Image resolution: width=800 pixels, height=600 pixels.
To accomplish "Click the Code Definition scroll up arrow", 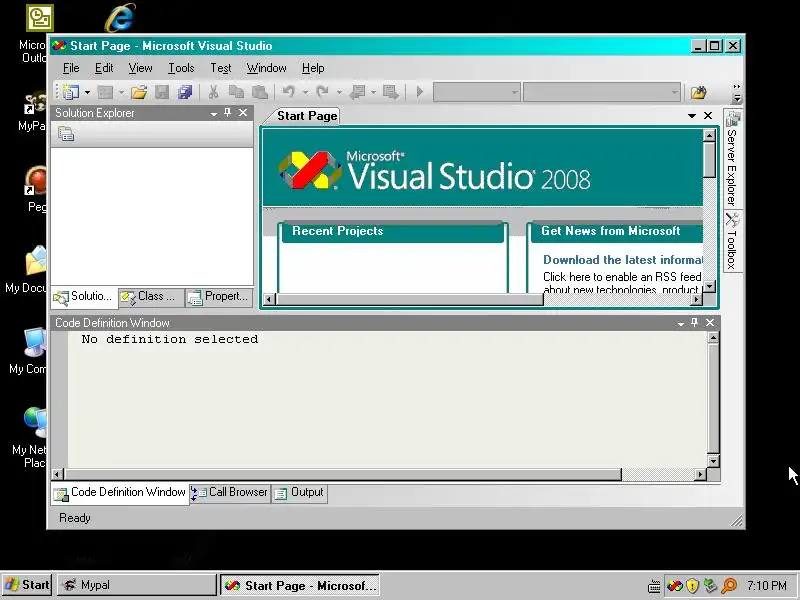I will point(713,337).
